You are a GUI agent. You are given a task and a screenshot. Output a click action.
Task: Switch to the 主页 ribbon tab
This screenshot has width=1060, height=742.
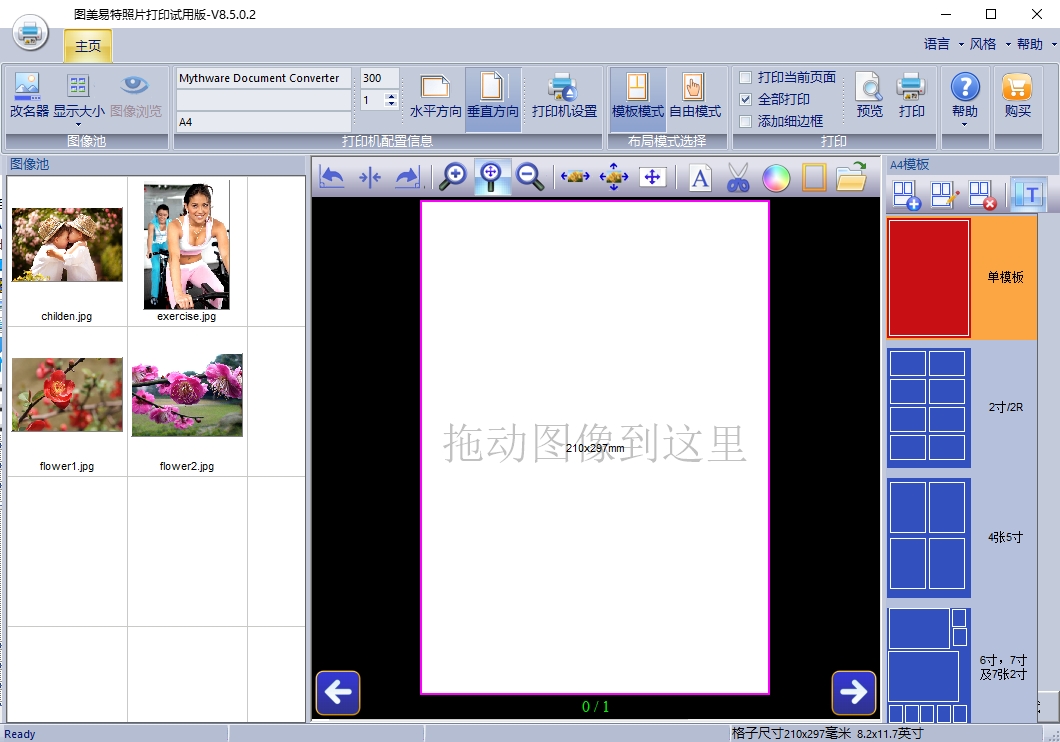coord(88,46)
